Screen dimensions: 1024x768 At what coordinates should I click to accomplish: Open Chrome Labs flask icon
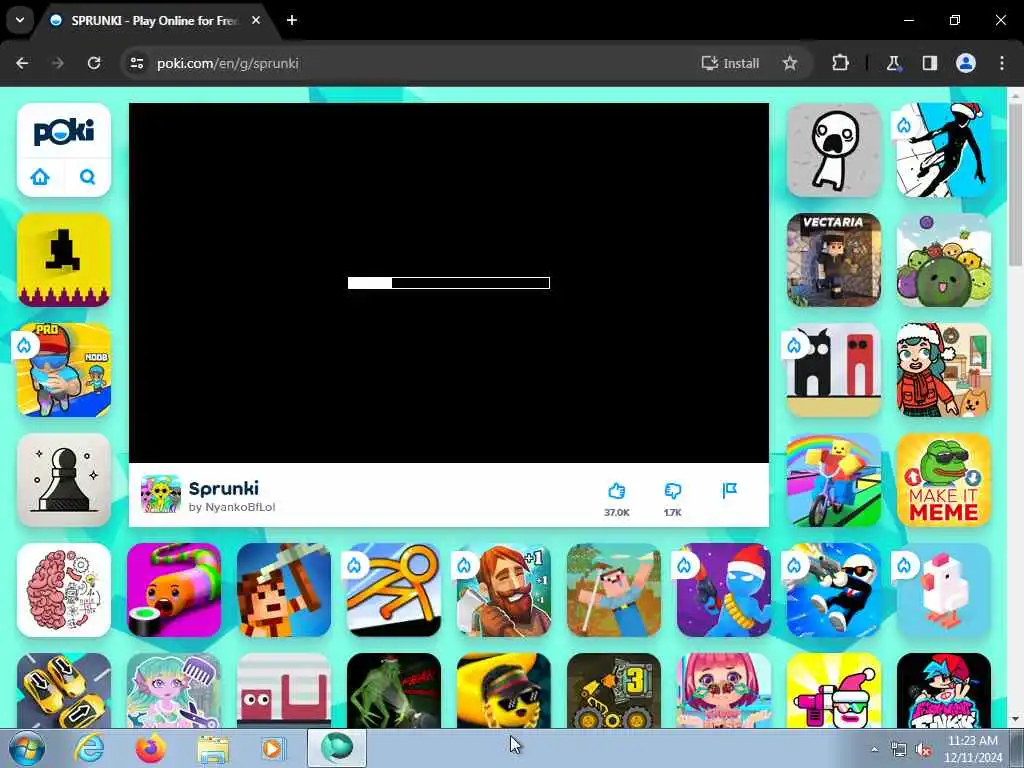(x=893, y=63)
